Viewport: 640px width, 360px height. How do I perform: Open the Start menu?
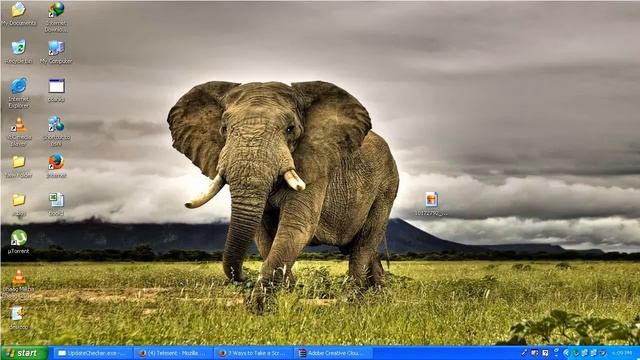tap(24, 353)
